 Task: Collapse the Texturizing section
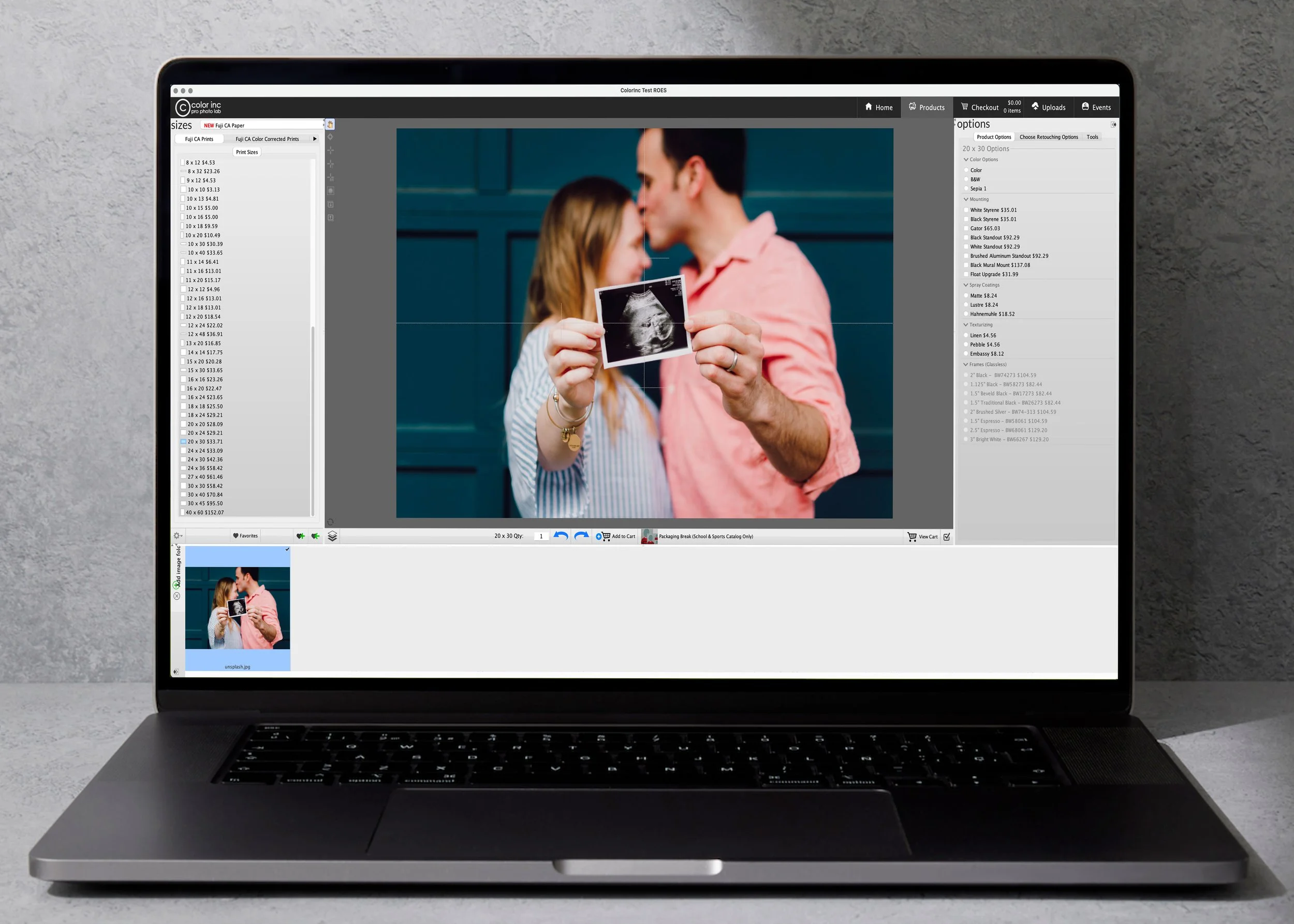966,325
